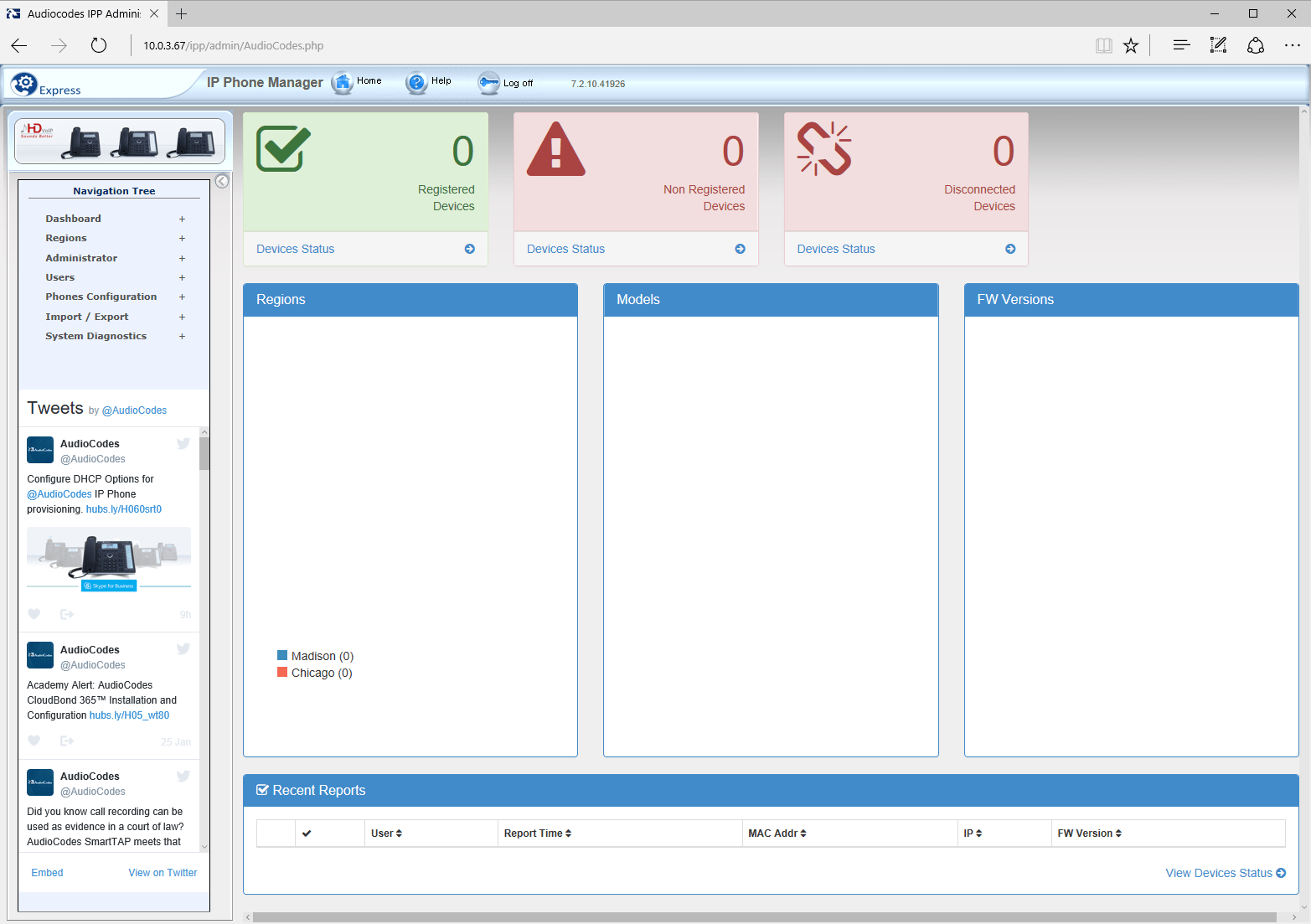The height and width of the screenshot is (924, 1311).
Task: Open Help using the question mark icon
Action: pos(416,82)
